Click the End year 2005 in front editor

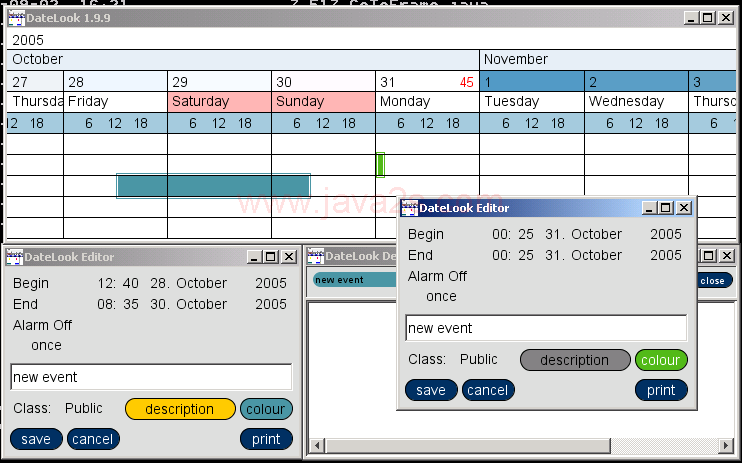coord(666,255)
